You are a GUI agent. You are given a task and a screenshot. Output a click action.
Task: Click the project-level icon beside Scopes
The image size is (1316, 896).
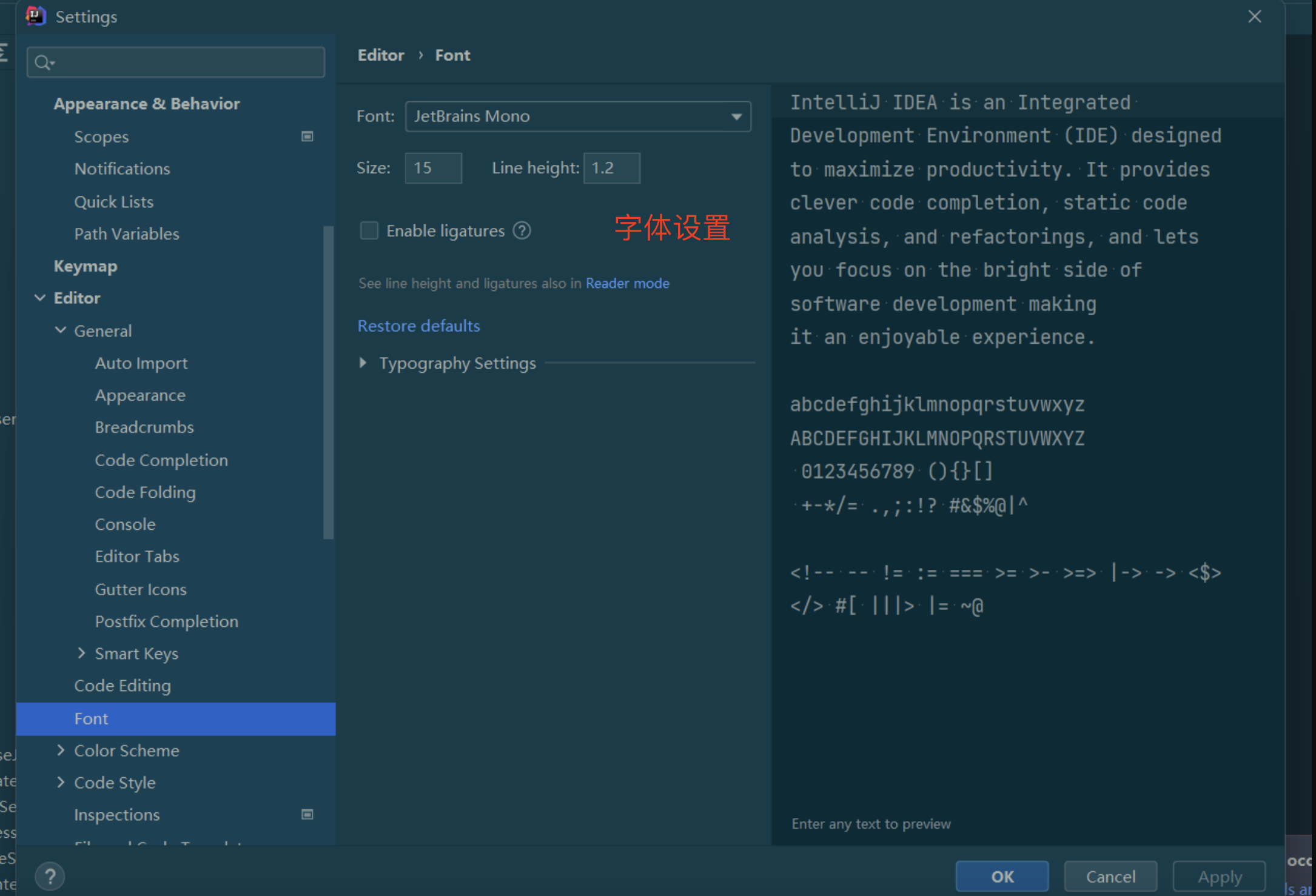(307, 136)
